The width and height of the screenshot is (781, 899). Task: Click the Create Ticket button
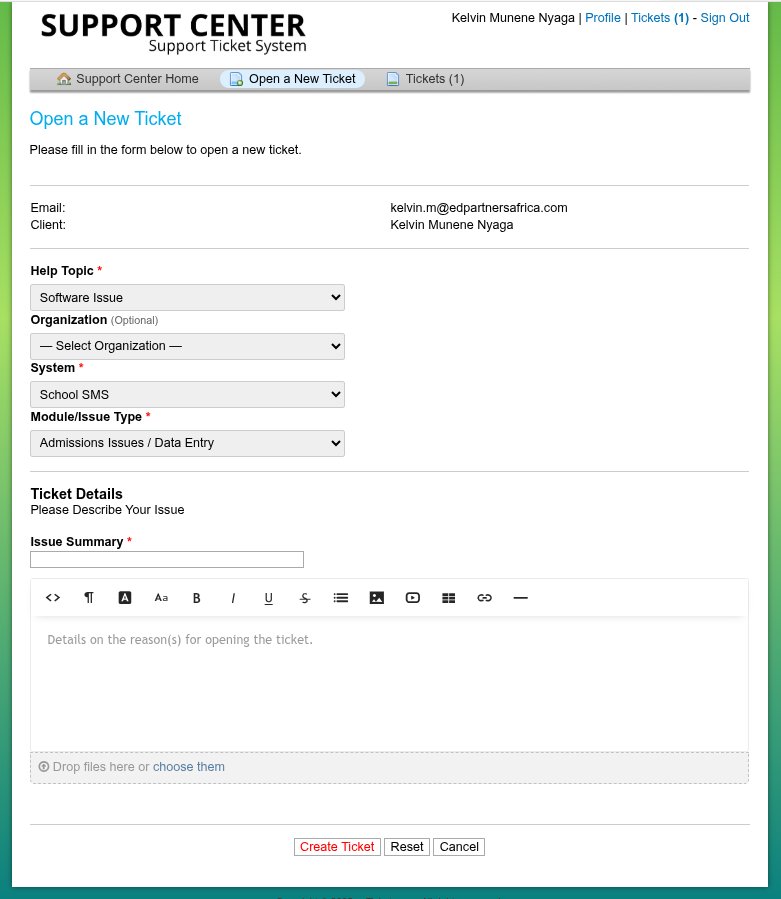pos(337,847)
